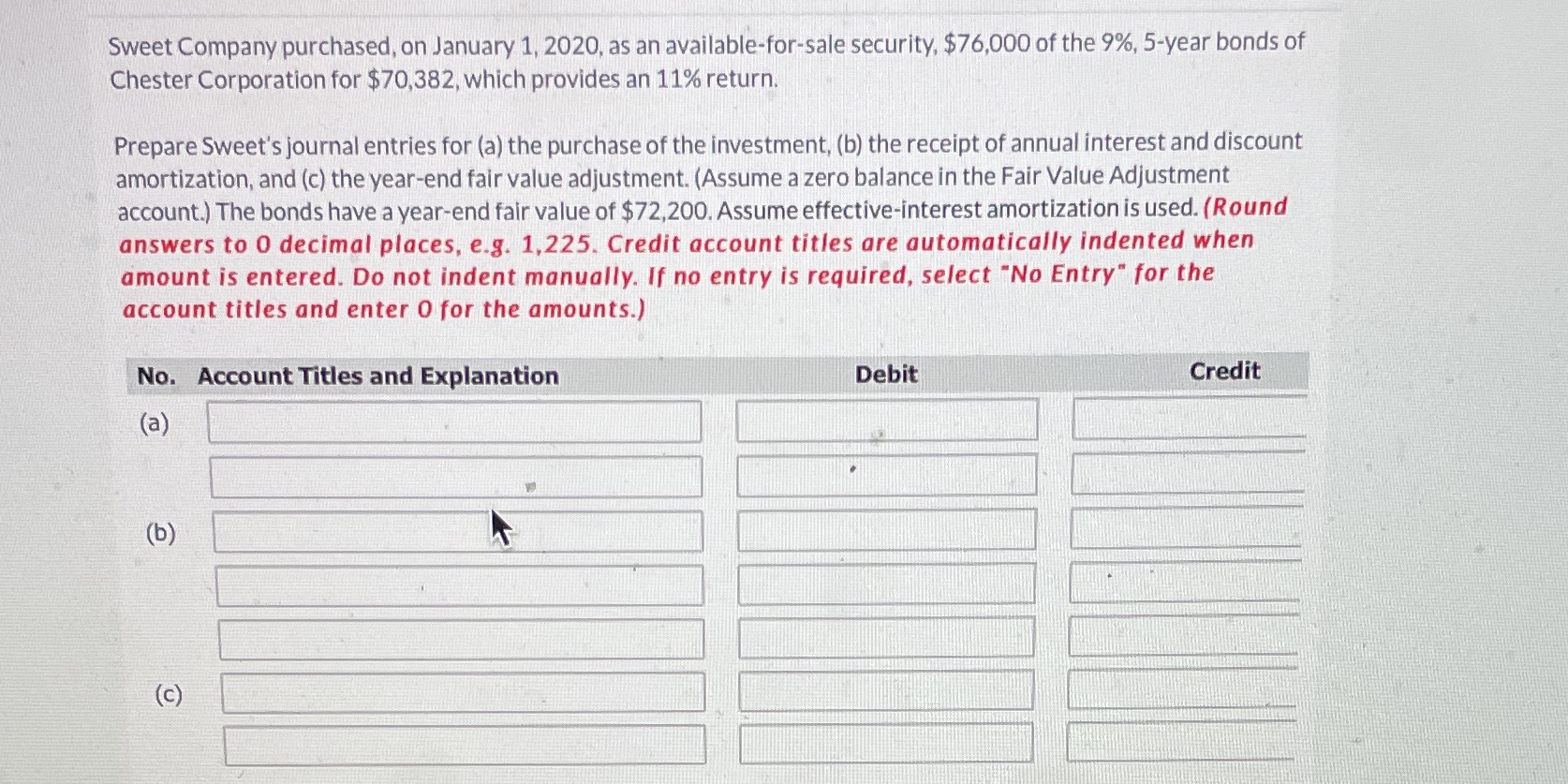Screen dimensions: 1568x784
Task: Select the debit box for entry (b) second line
Action: [885, 584]
